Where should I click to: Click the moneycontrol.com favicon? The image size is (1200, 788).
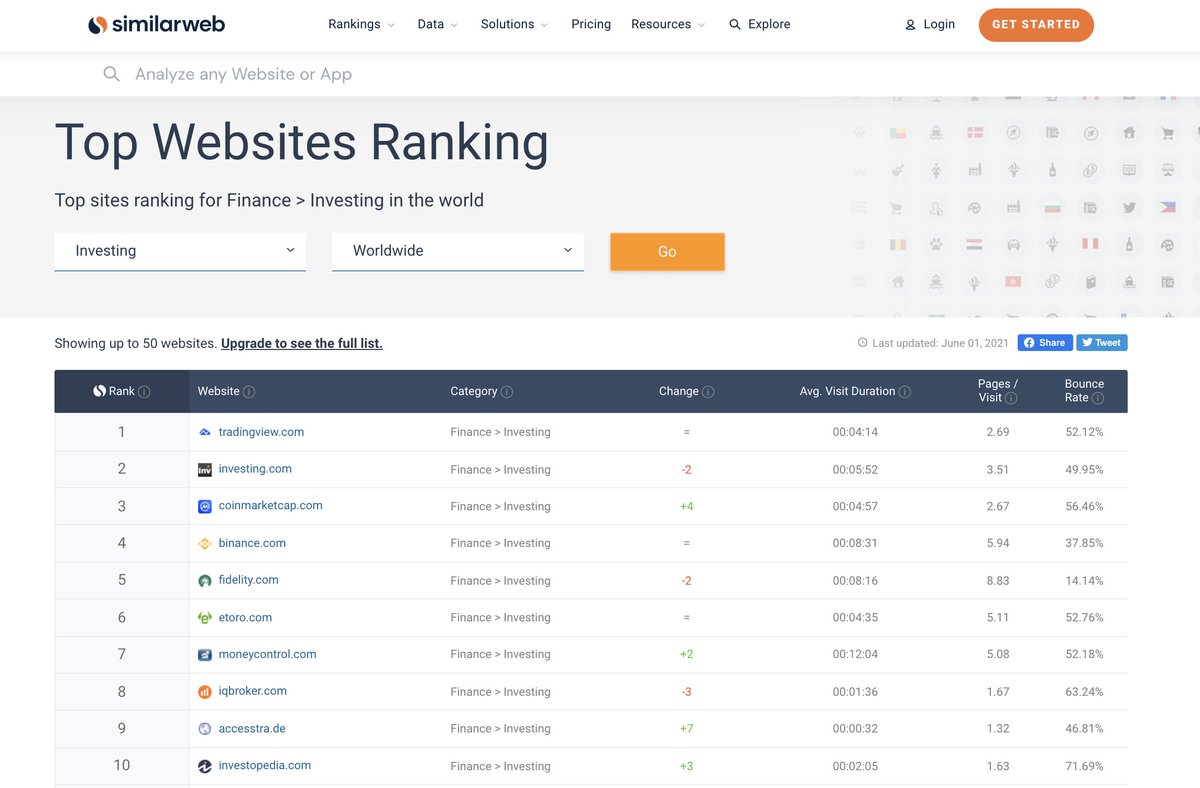point(205,655)
